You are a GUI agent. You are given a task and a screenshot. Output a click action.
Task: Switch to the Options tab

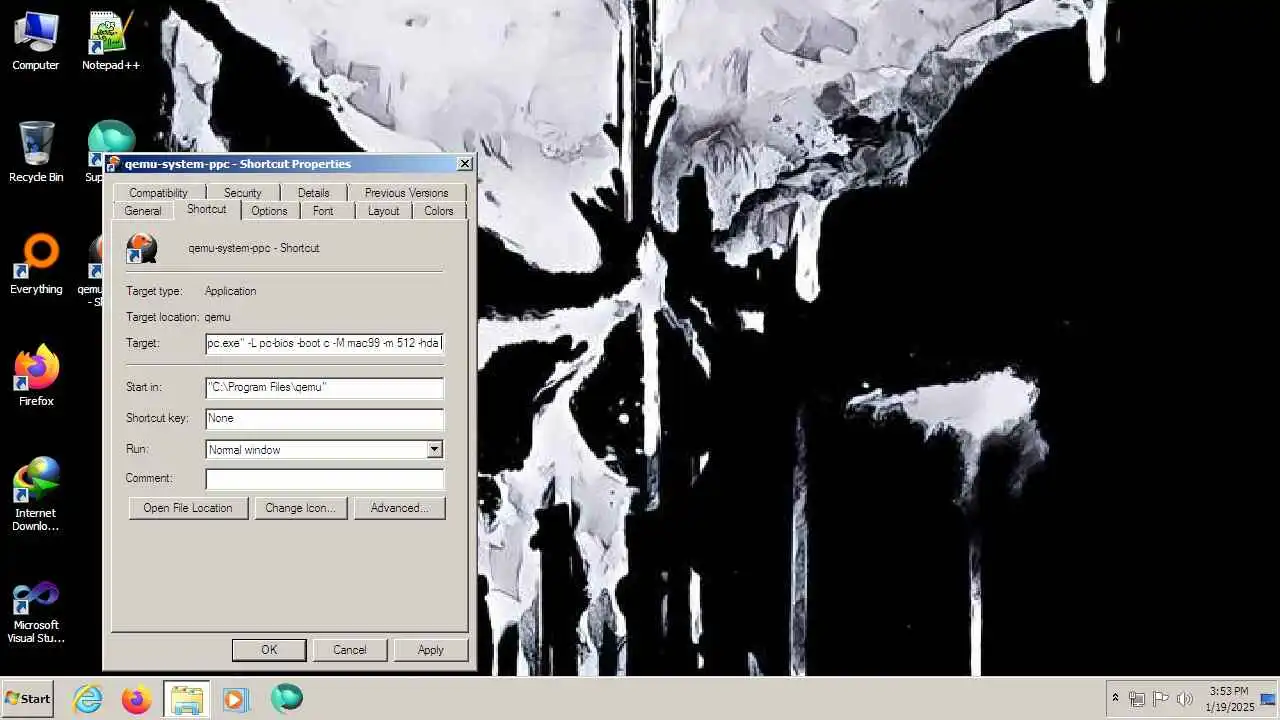[269, 211]
